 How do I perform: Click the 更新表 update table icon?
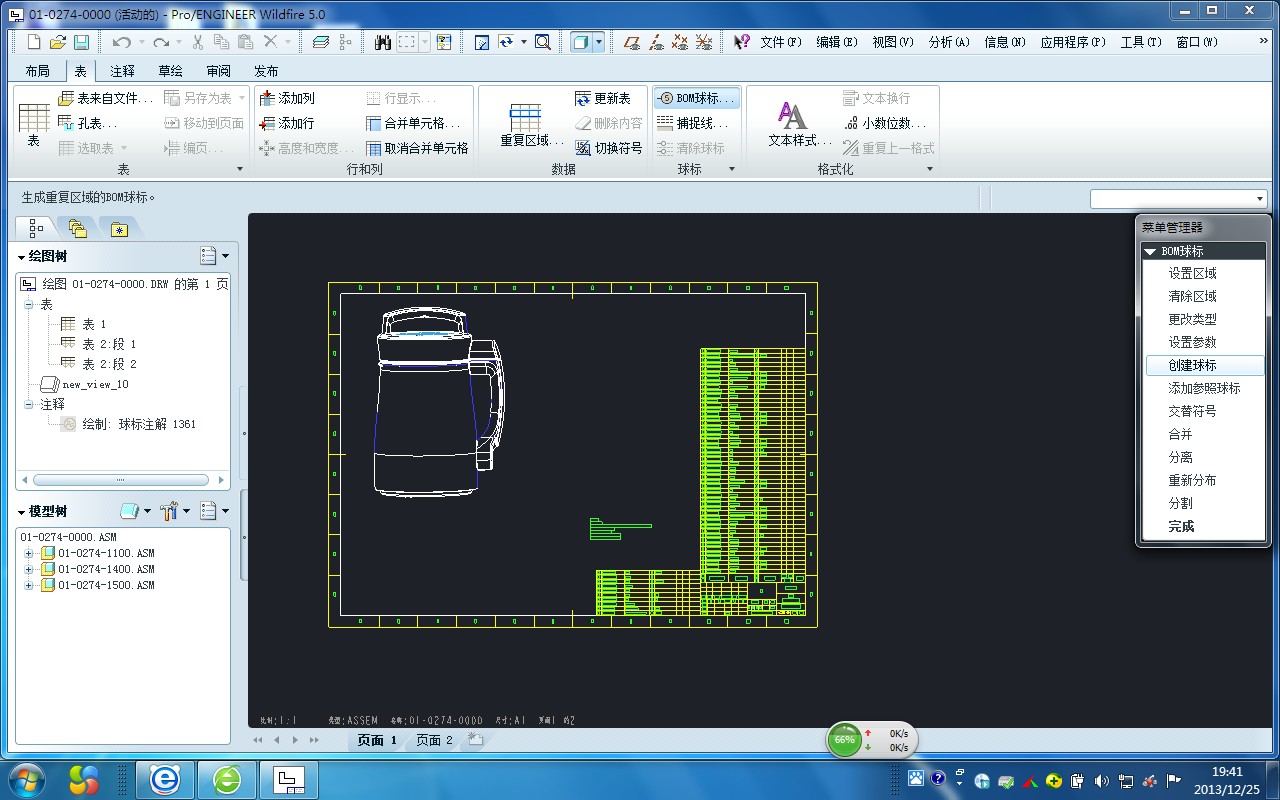pos(584,98)
